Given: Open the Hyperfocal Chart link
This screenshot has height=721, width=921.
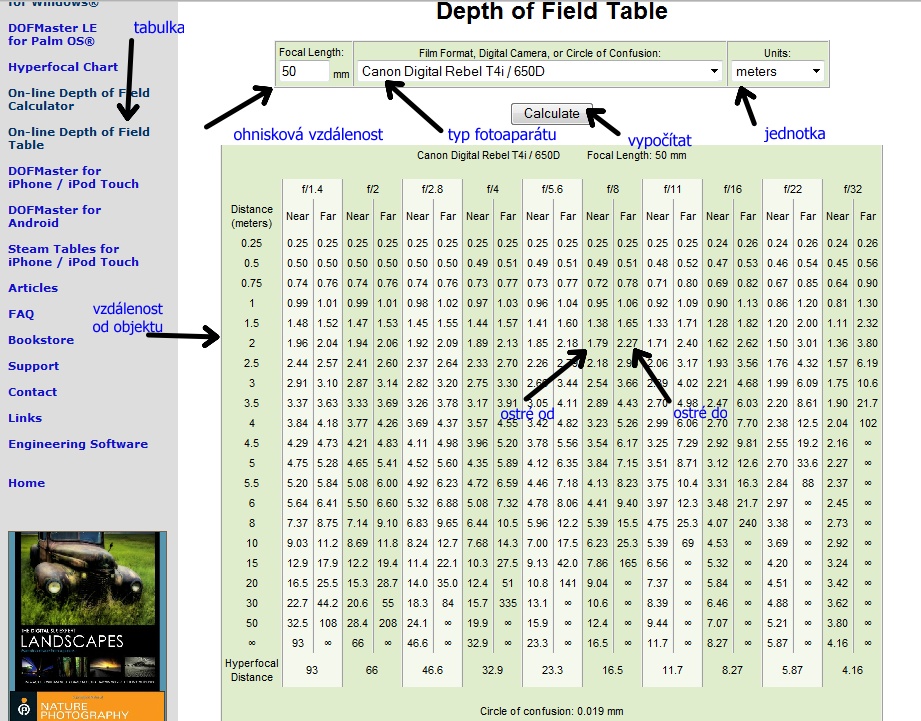Looking at the screenshot, I should click(63, 67).
